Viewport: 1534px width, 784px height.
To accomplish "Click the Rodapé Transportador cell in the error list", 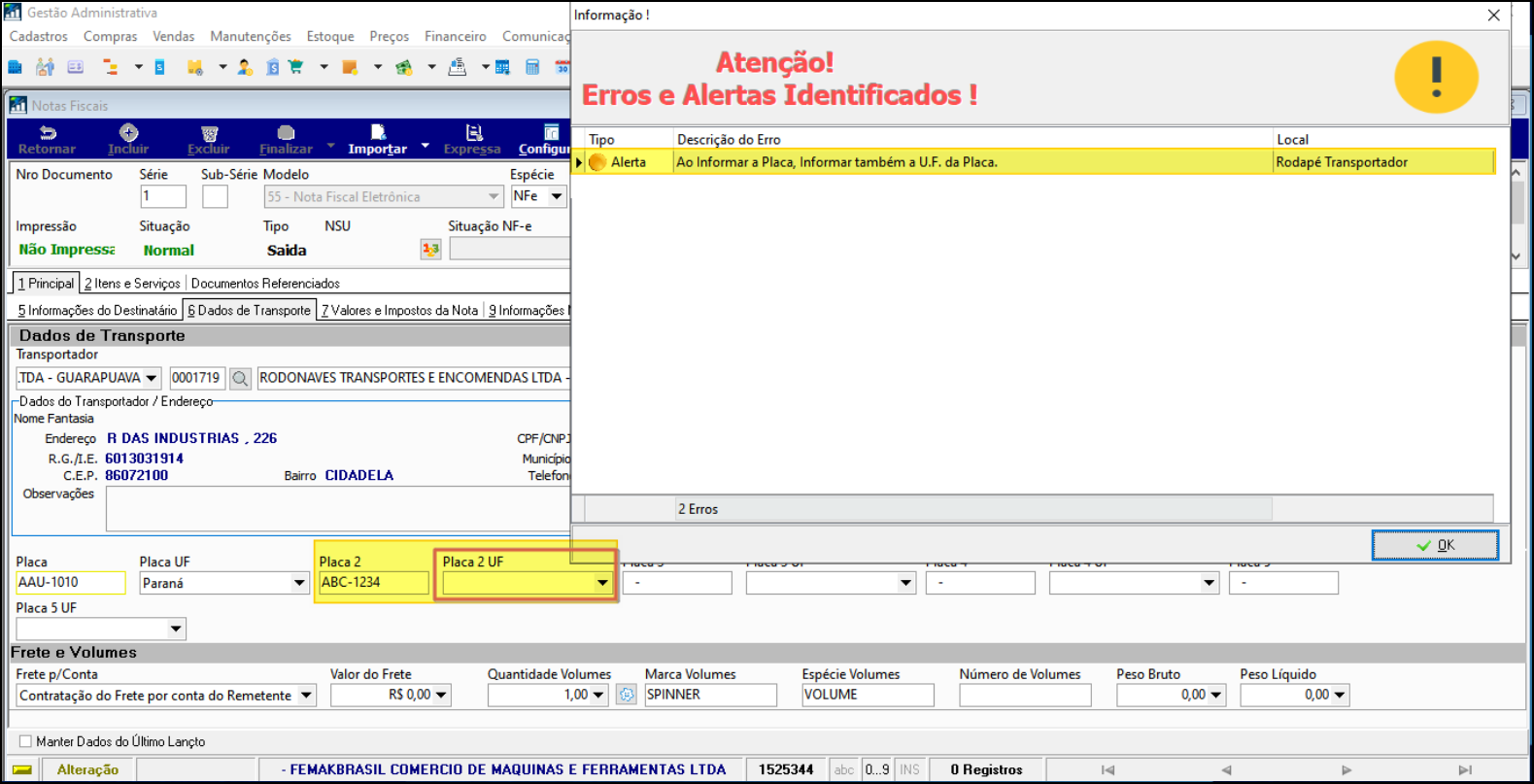I will [1383, 162].
